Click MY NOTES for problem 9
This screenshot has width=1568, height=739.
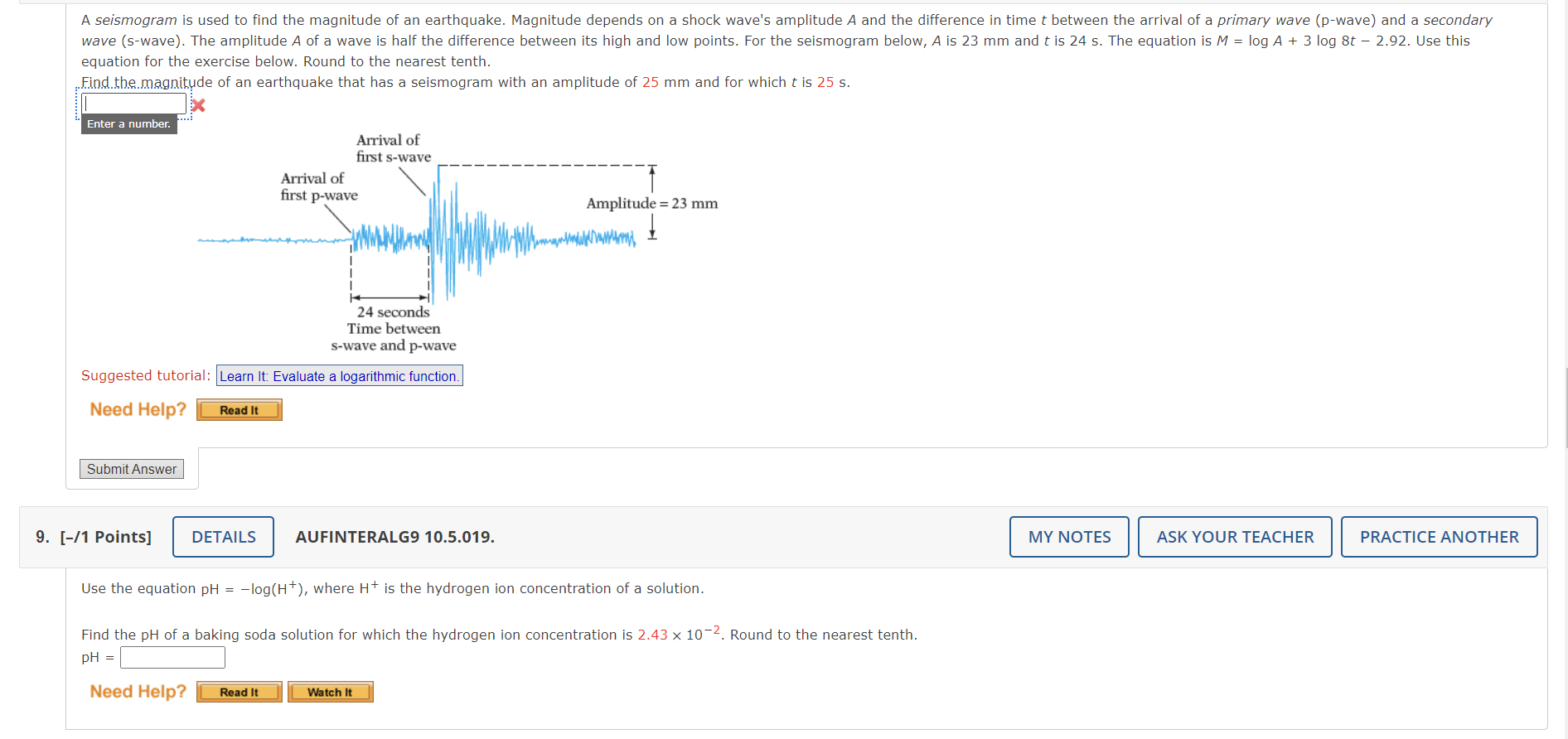(1068, 537)
